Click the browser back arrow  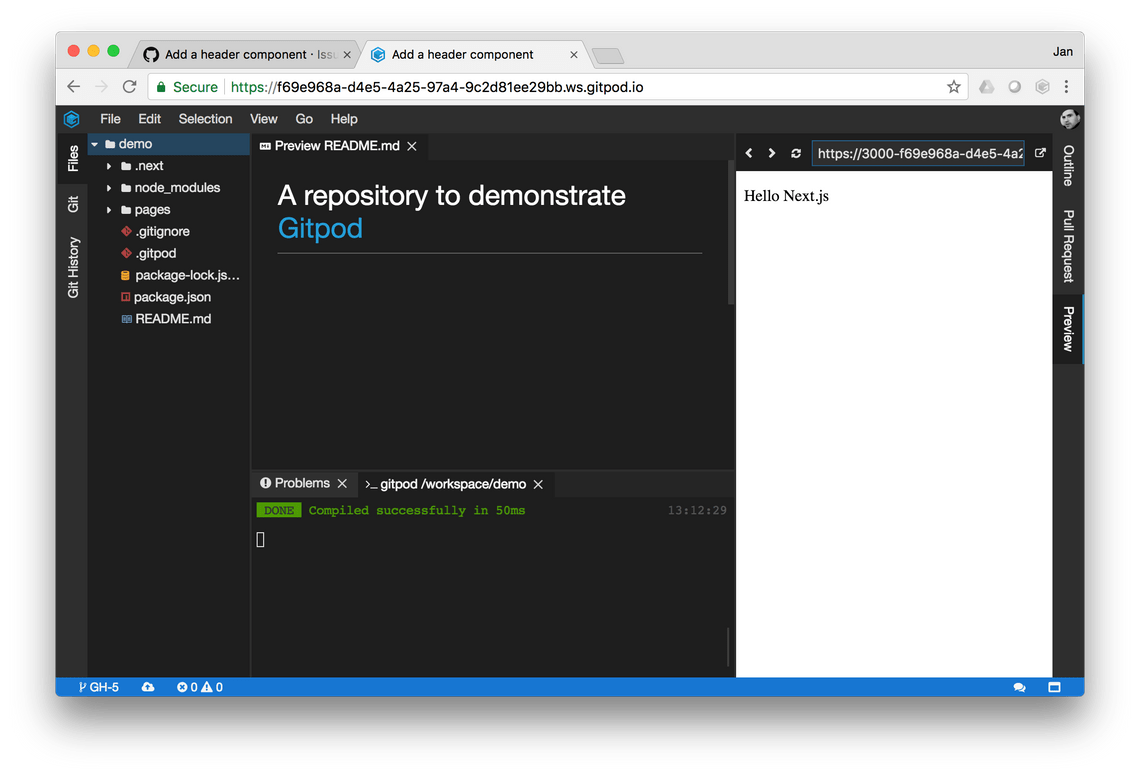[x=73, y=87]
